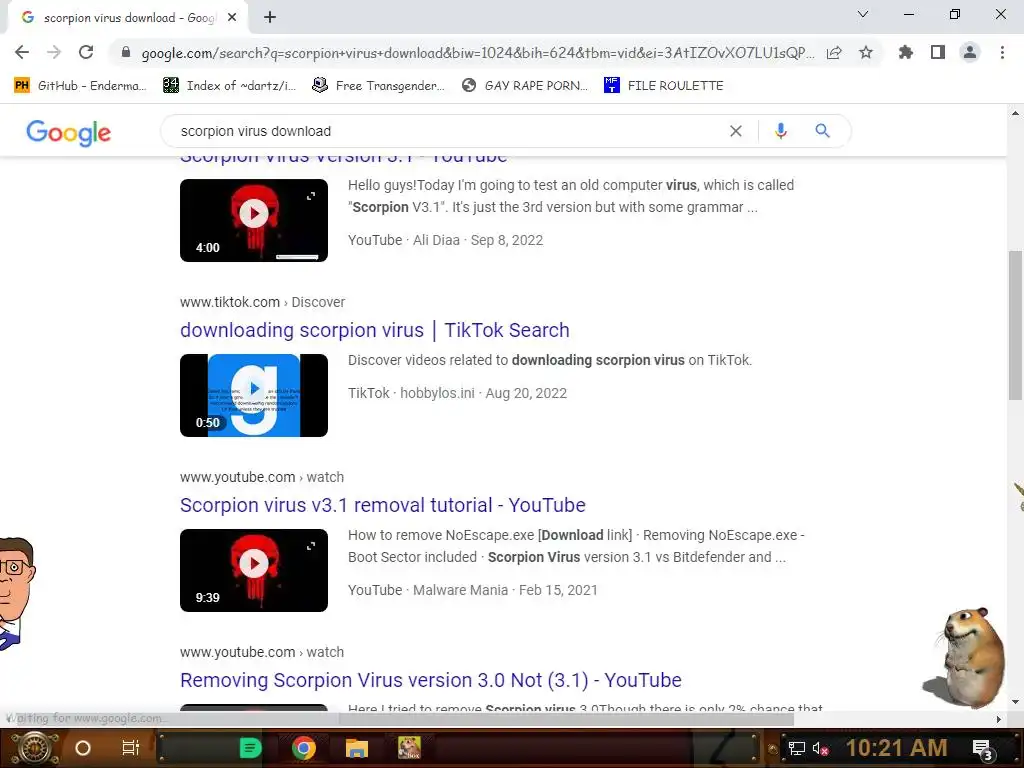Expand the 9:39 video preview

click(x=311, y=545)
